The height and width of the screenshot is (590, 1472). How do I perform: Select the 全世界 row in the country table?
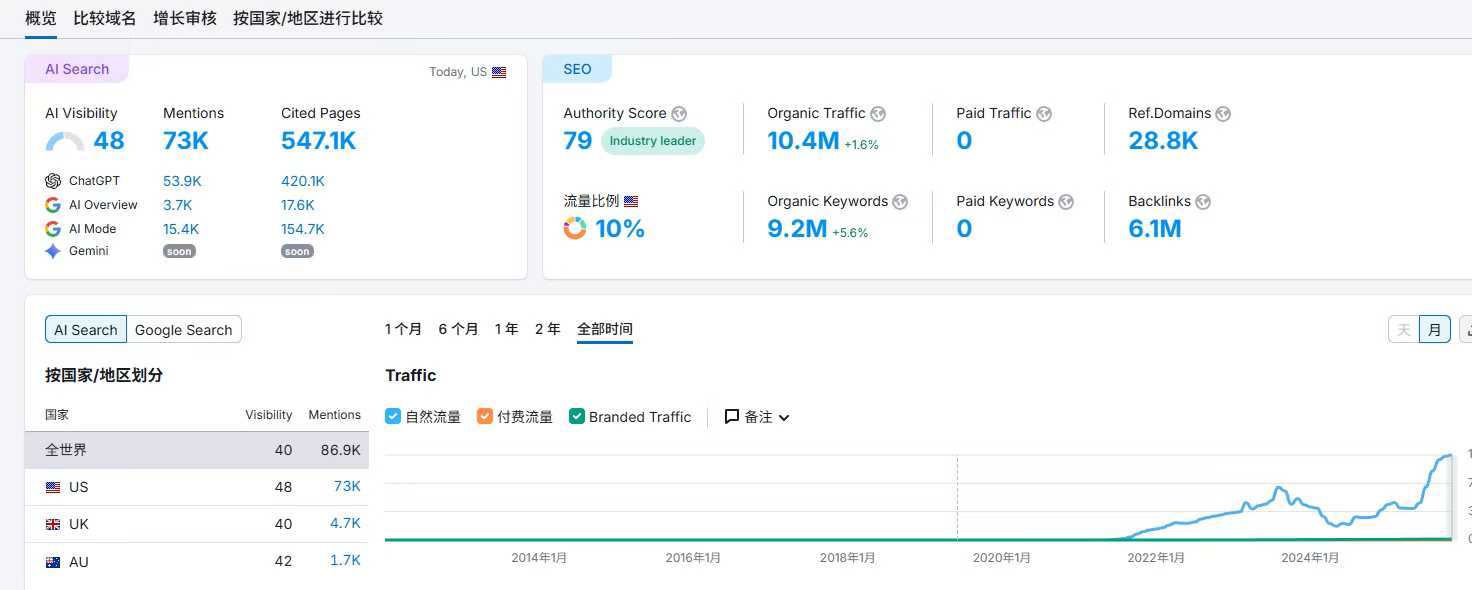(65, 449)
